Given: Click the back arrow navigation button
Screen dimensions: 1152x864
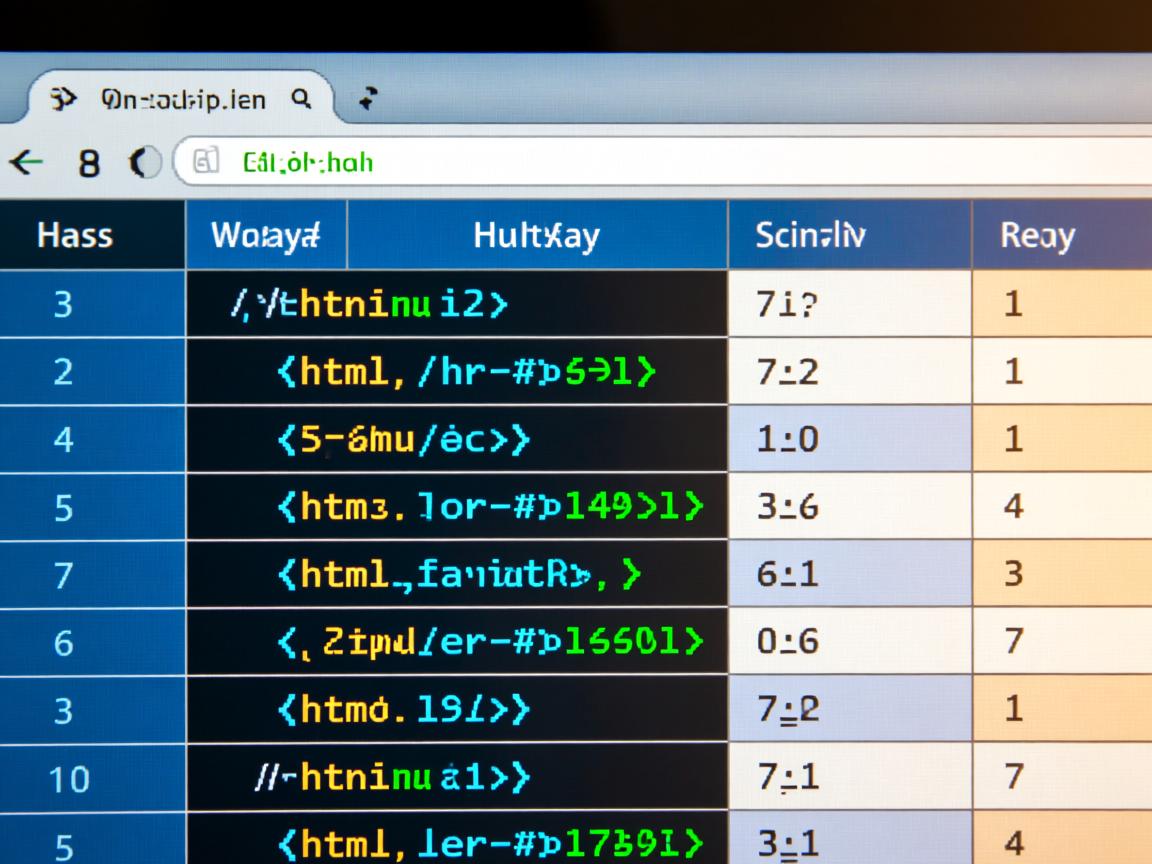Looking at the screenshot, I should pyautogui.click(x=28, y=163).
